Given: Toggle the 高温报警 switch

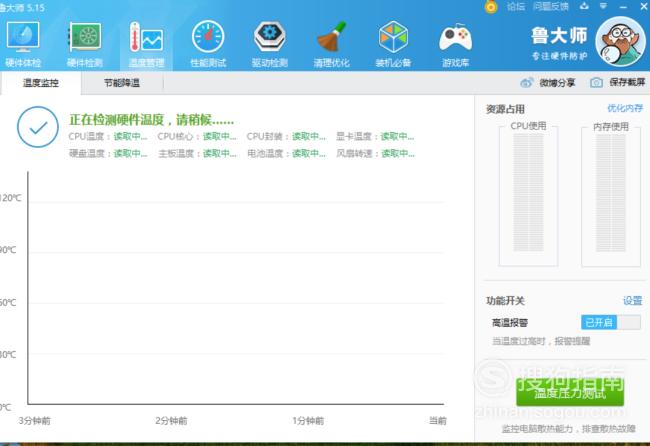Looking at the screenshot, I should [x=611, y=322].
